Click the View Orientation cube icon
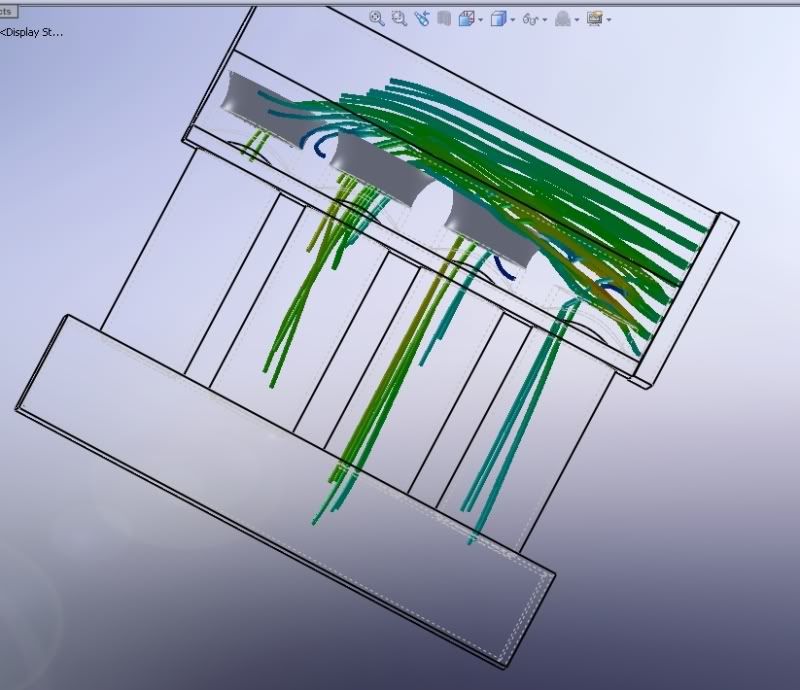This screenshot has height=690, width=800. [464, 17]
